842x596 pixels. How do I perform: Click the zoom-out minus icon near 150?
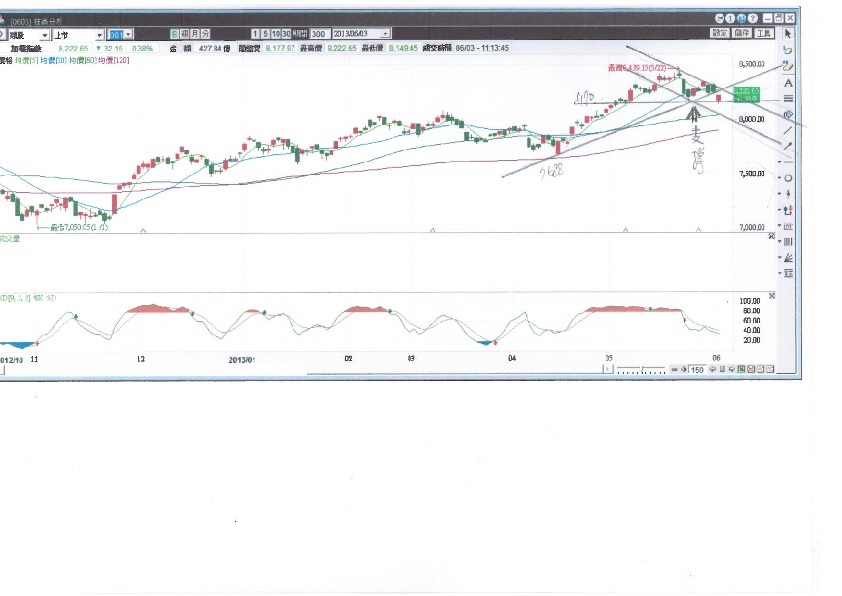tap(674, 369)
